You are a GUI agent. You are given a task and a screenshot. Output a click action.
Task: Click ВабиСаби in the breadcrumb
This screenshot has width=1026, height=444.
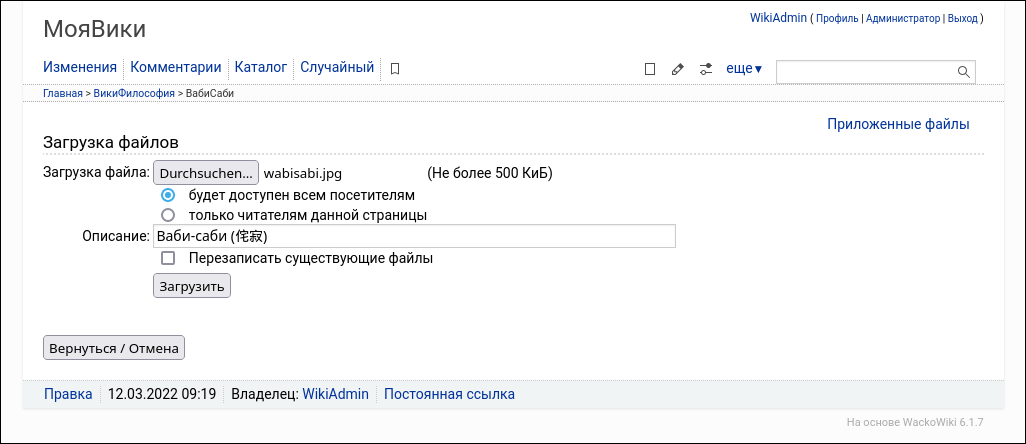point(210,94)
